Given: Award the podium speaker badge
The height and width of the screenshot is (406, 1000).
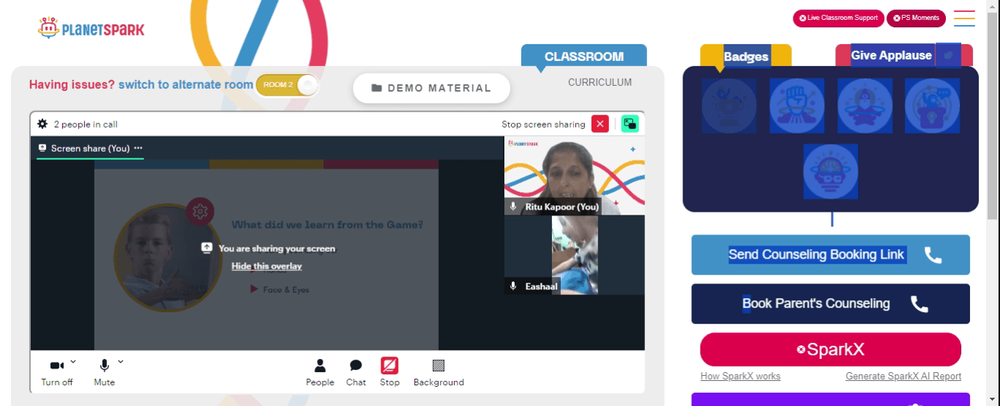Looking at the screenshot, I should (x=932, y=106).
